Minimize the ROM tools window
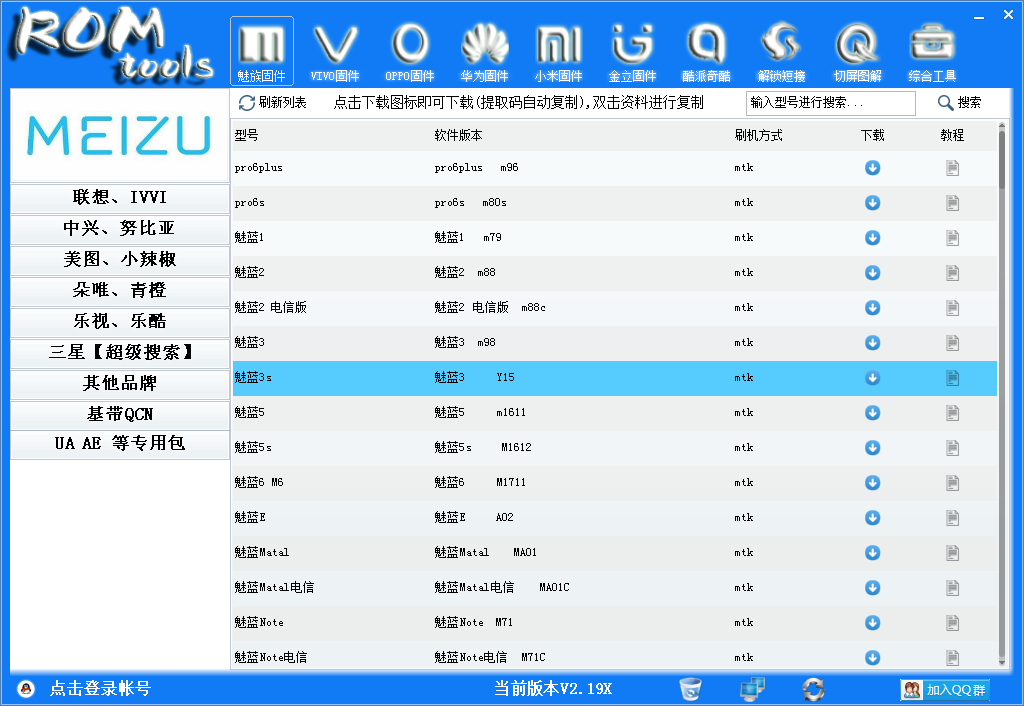Viewport: 1024px width, 706px height. [978, 17]
